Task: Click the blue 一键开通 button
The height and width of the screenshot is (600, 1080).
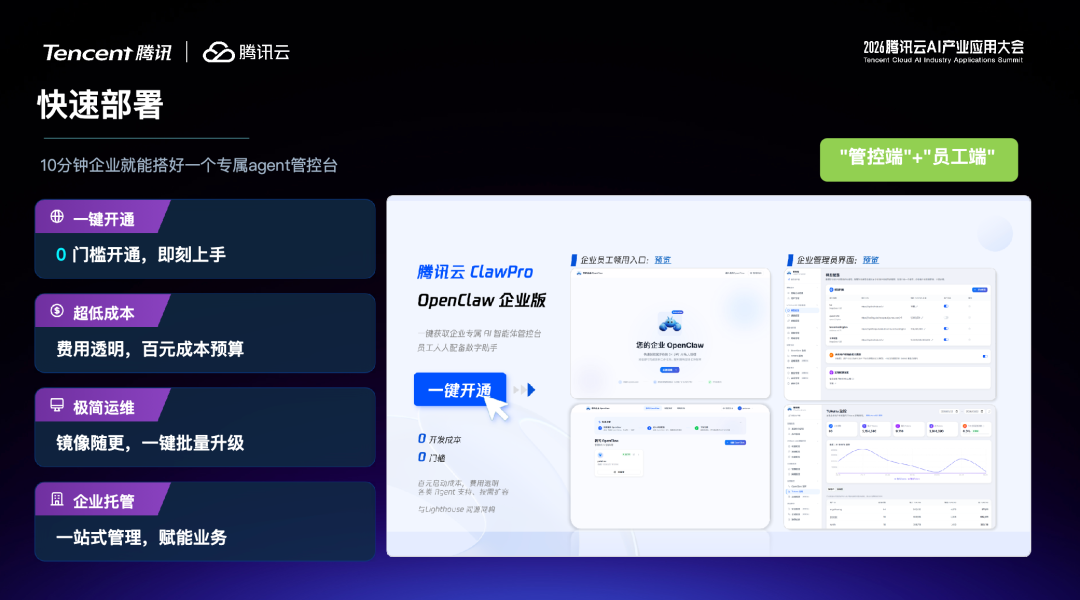Action: 459,390
